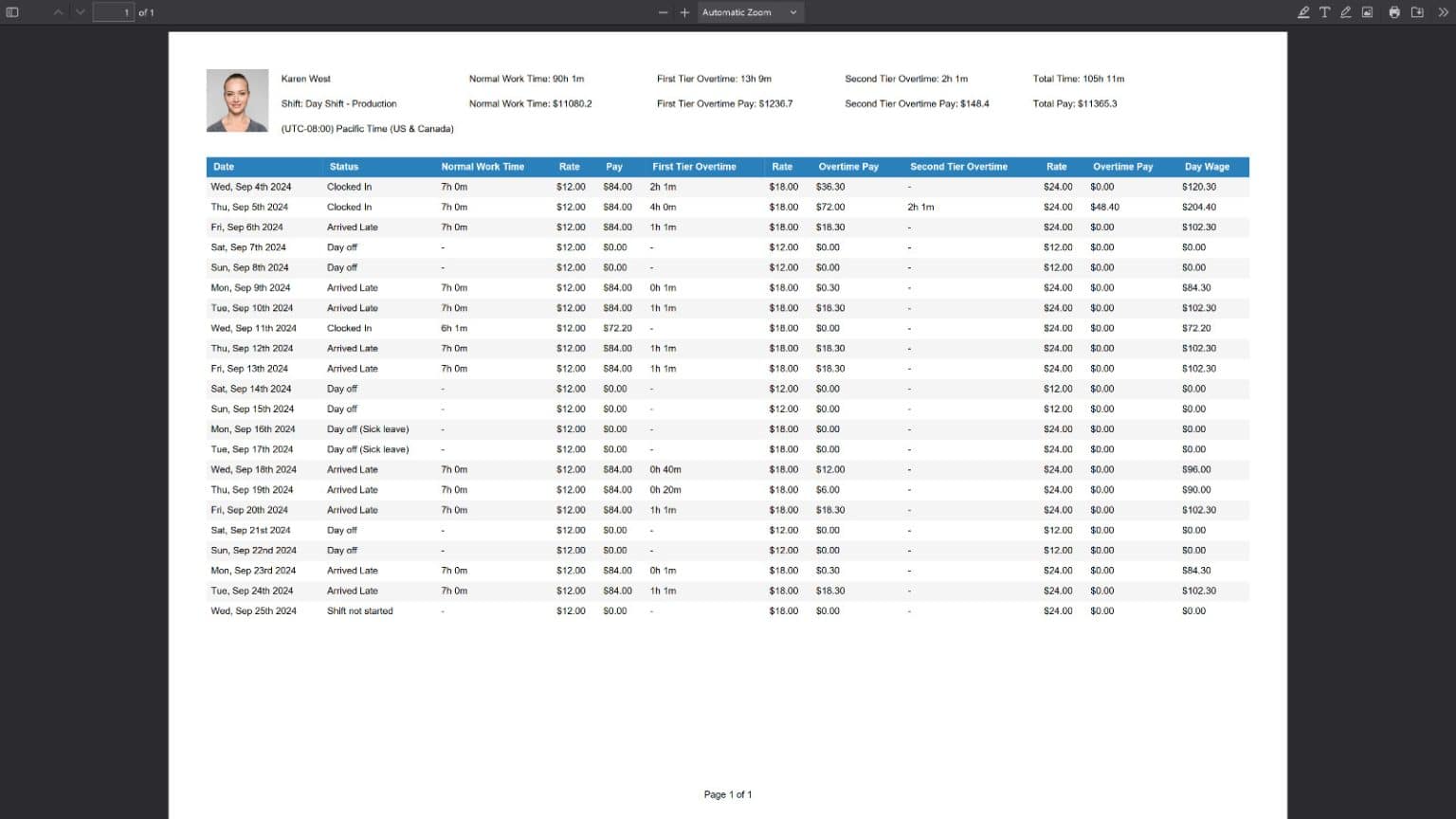Select the Add Text annotation tool
Image resolution: width=1456 pixels, height=819 pixels.
coord(1324,12)
